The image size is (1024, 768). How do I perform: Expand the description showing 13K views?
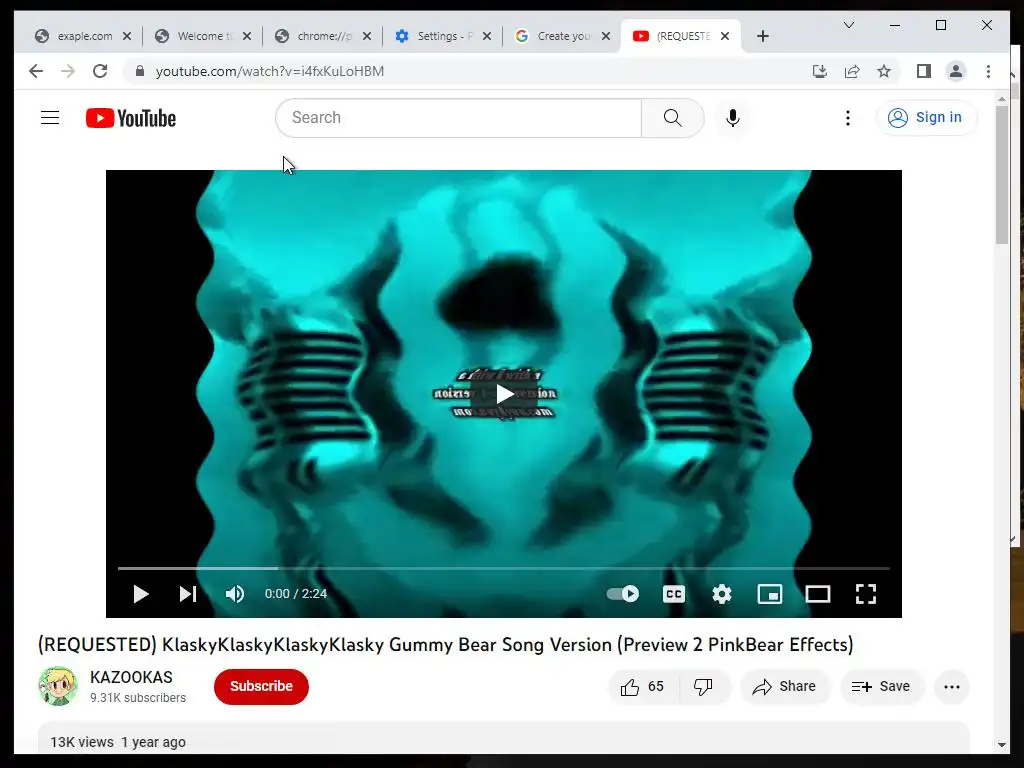(x=504, y=739)
